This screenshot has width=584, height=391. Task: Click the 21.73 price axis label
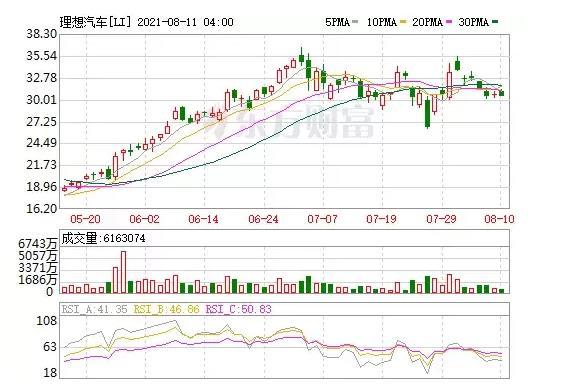[42, 165]
